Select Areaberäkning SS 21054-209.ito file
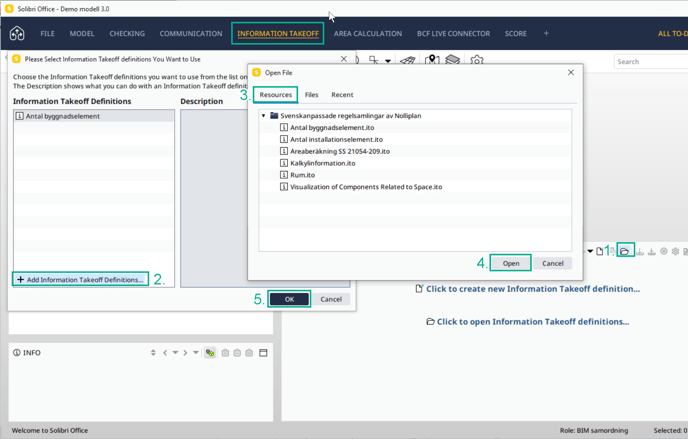 click(x=340, y=151)
